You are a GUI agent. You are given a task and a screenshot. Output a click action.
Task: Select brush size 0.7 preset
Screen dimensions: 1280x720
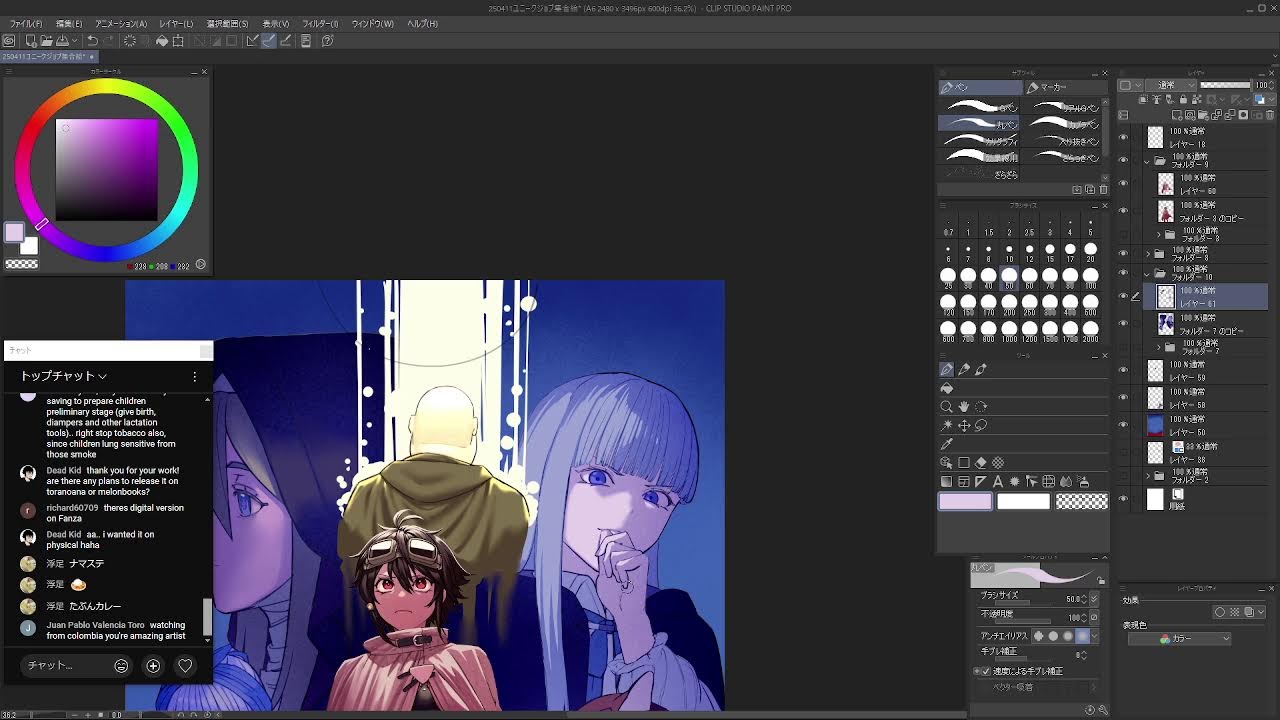(x=948, y=226)
